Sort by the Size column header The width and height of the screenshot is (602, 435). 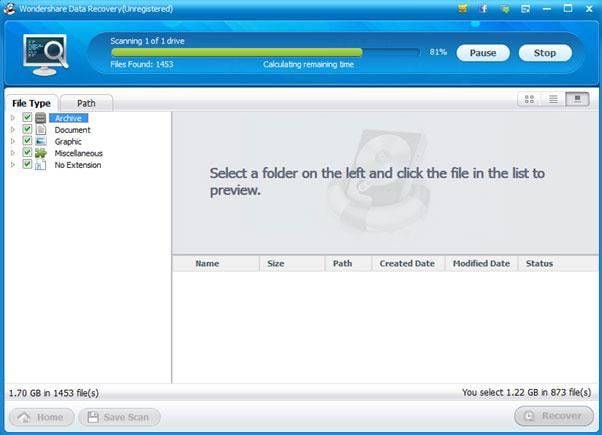[x=292, y=263]
